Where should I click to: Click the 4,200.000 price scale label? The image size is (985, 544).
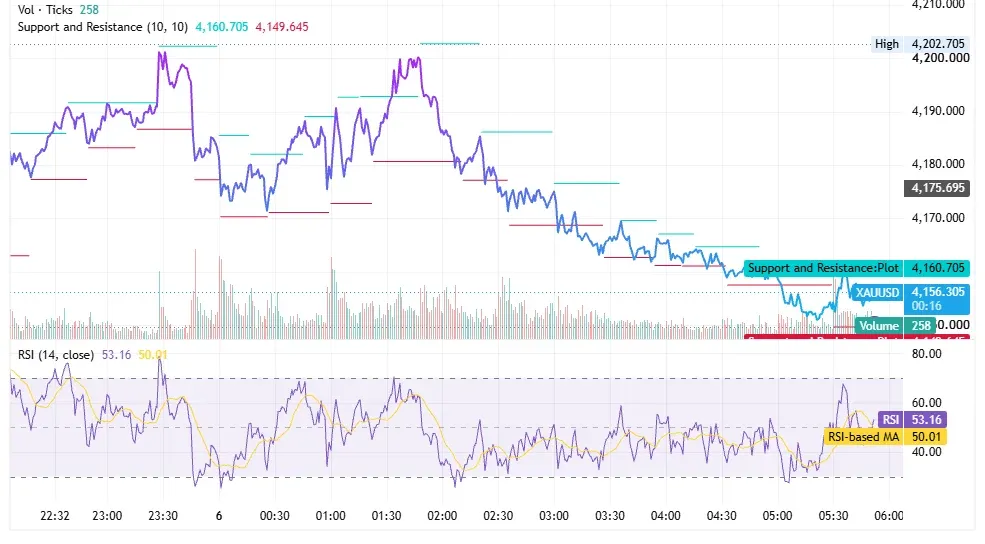(940, 58)
